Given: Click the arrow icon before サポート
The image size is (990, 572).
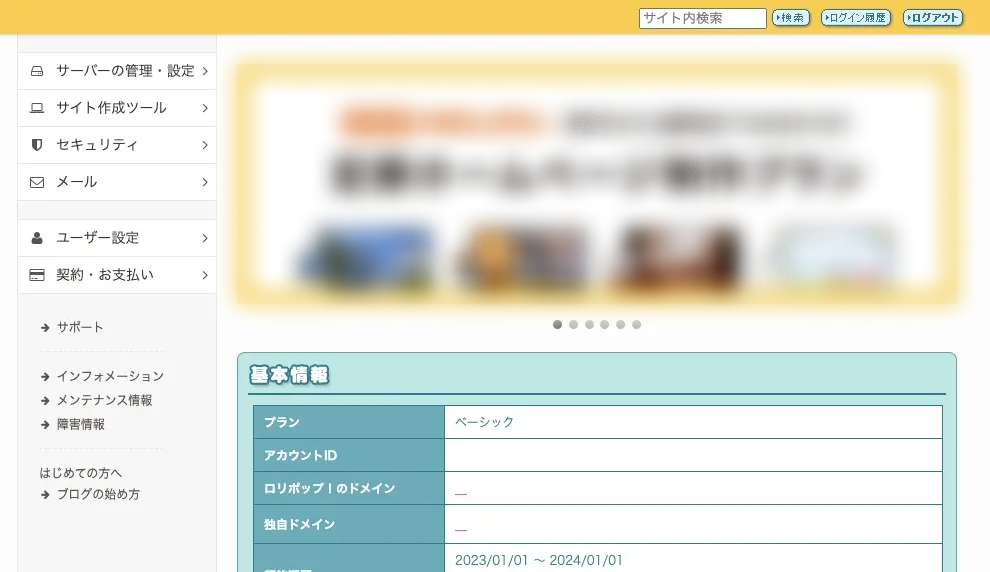Looking at the screenshot, I should coord(45,328).
